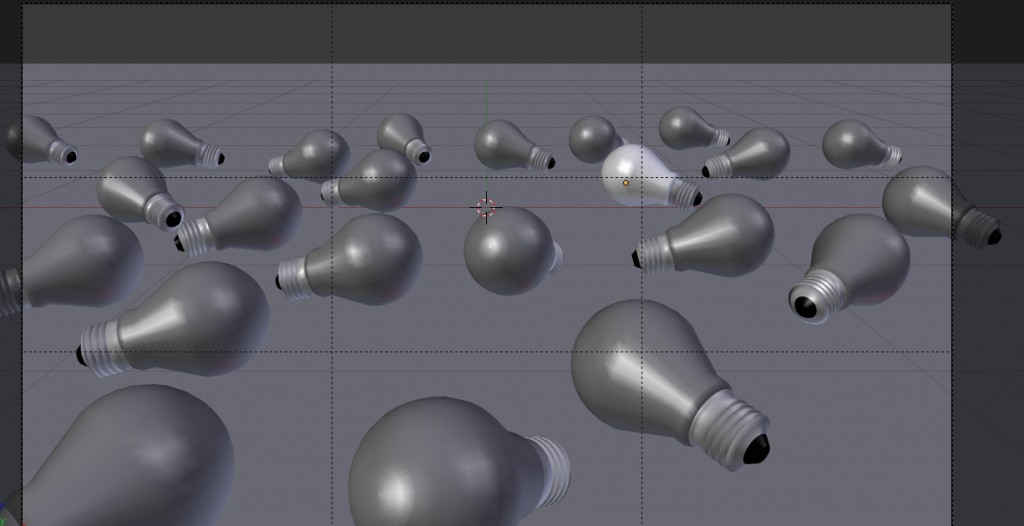The height and width of the screenshot is (526, 1024).
Task: Select the white highlighted light bulb
Action: 650,178
